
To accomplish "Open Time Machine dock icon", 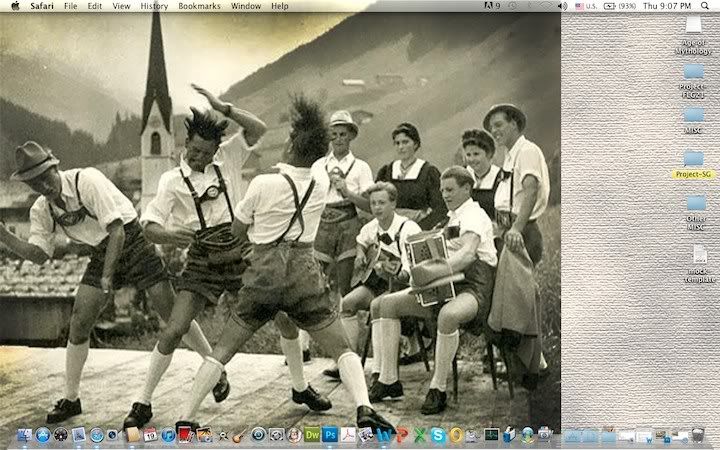I will [259, 434].
